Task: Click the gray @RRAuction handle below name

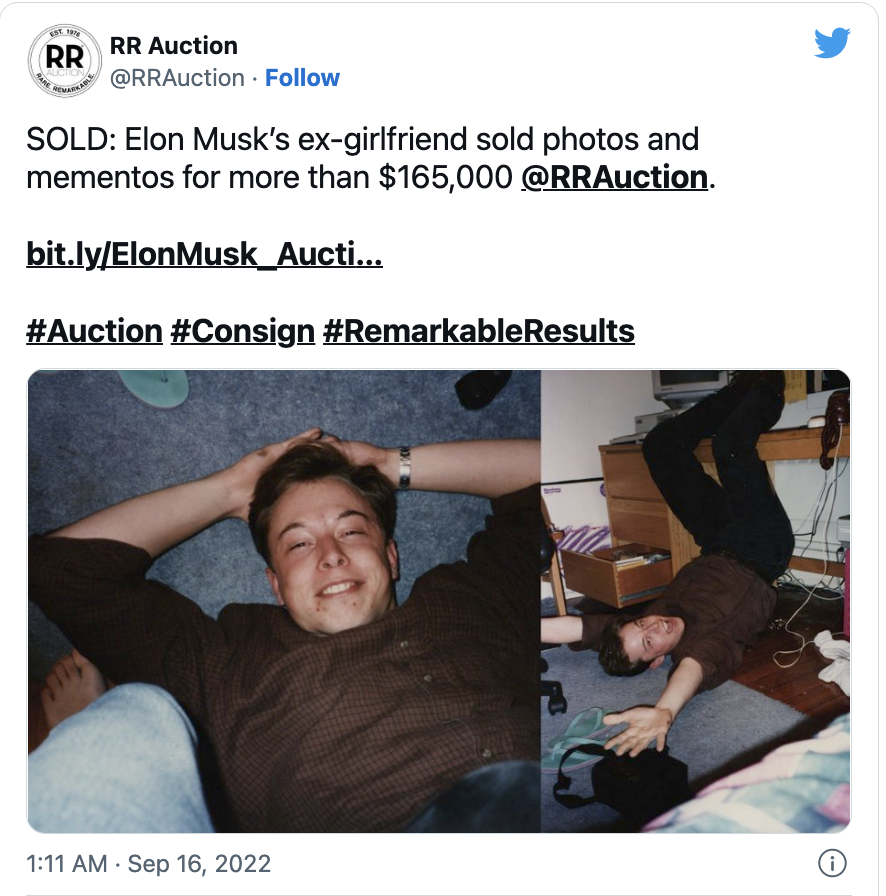Action: tap(176, 78)
